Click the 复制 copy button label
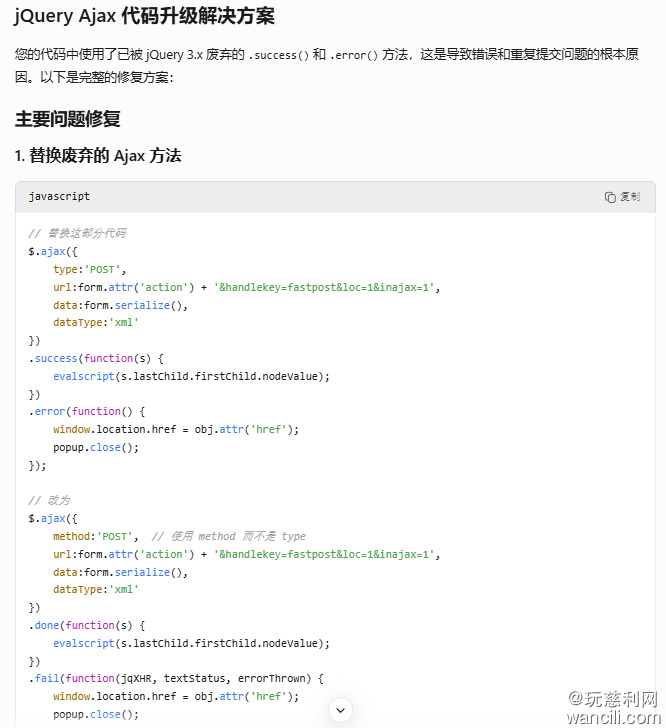This screenshot has width=666, height=728. point(630,197)
